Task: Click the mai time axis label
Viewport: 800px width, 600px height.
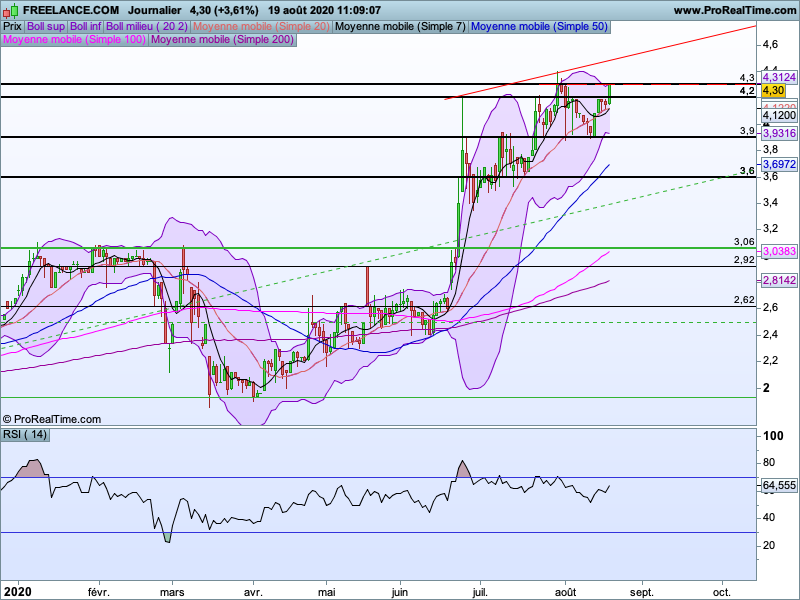Action: (327, 592)
